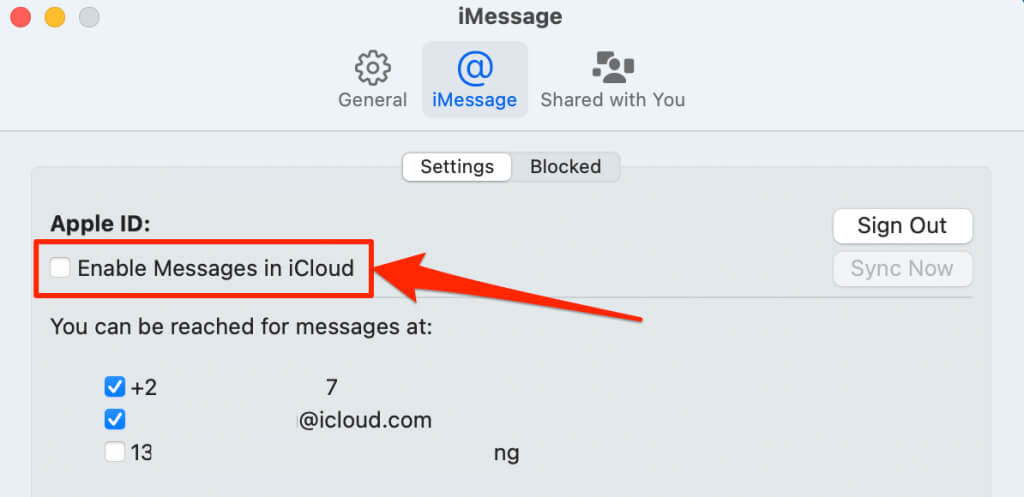Click the red close window button
The image size is (1024, 497).
pyautogui.click(x=21, y=17)
